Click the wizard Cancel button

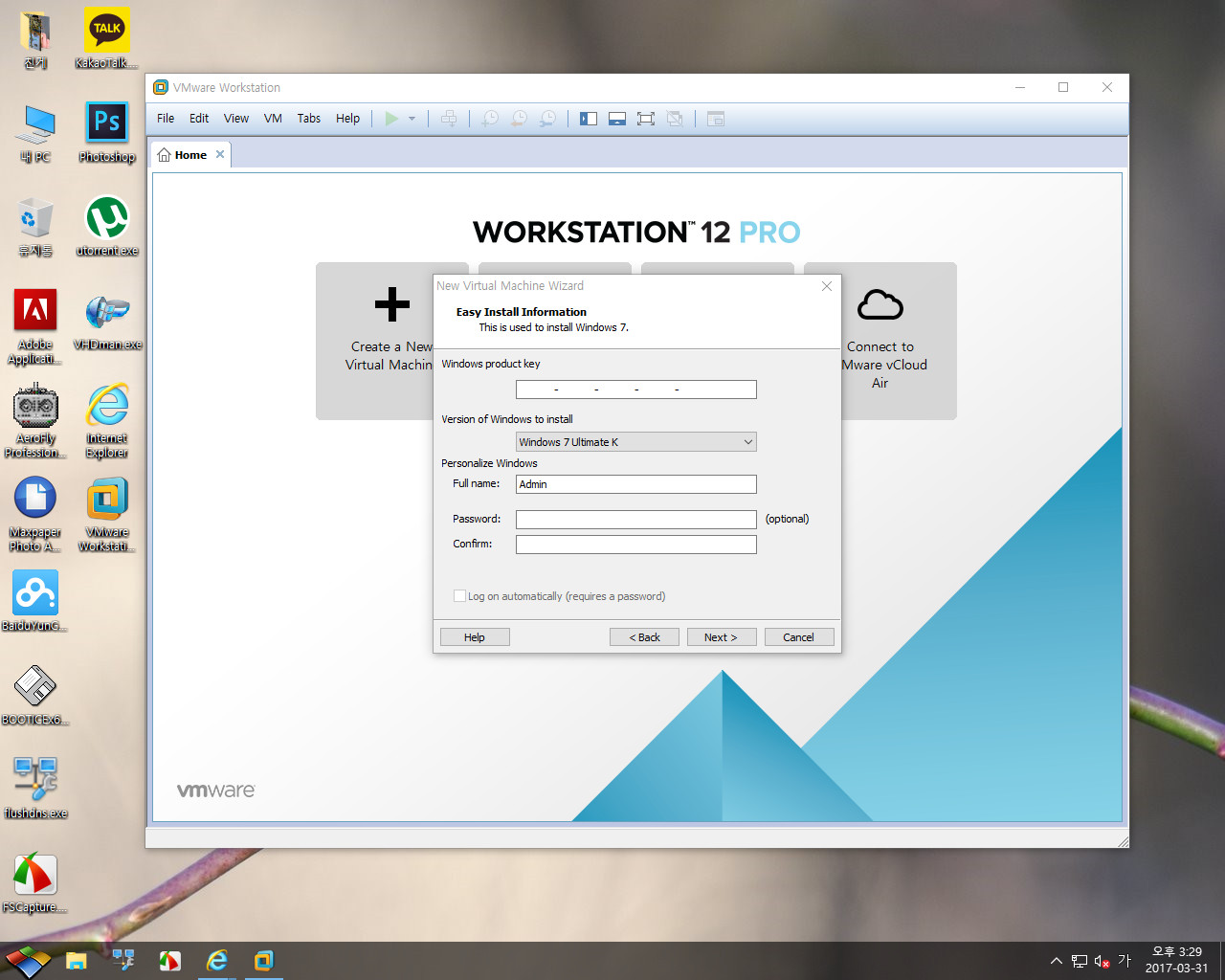tap(799, 637)
